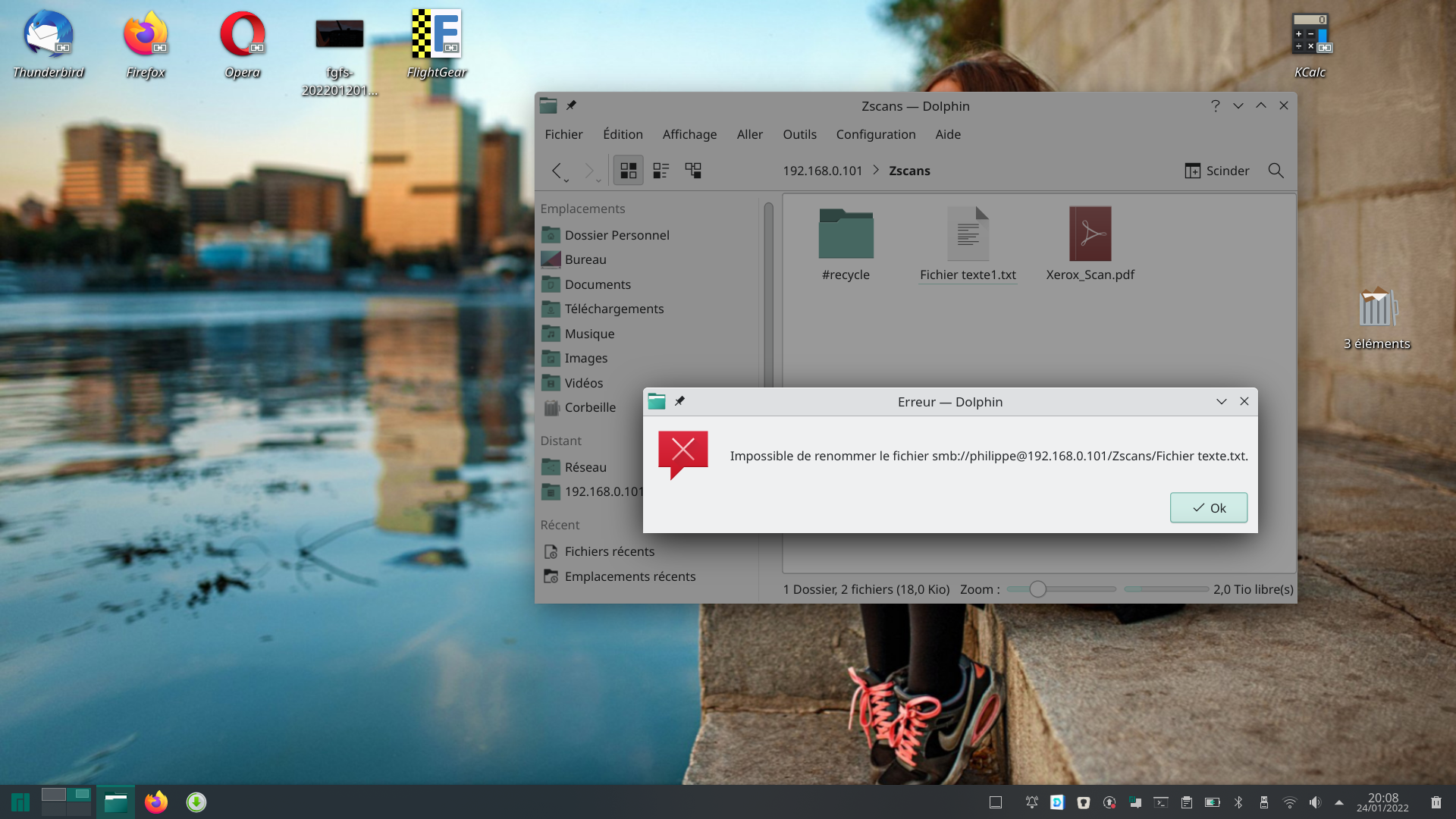
Task: Collapse the Erreur dialog with its chevron
Action: tap(1221, 402)
